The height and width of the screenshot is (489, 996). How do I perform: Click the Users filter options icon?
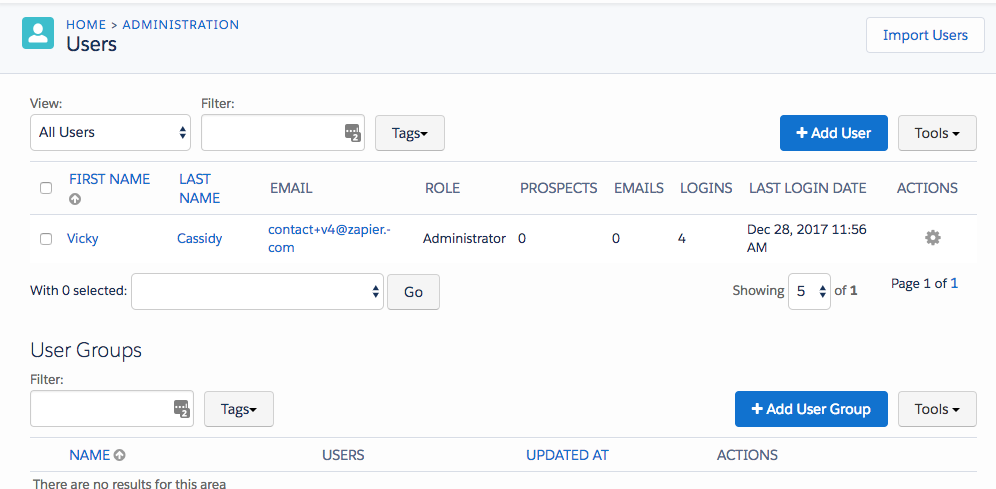pos(353,133)
